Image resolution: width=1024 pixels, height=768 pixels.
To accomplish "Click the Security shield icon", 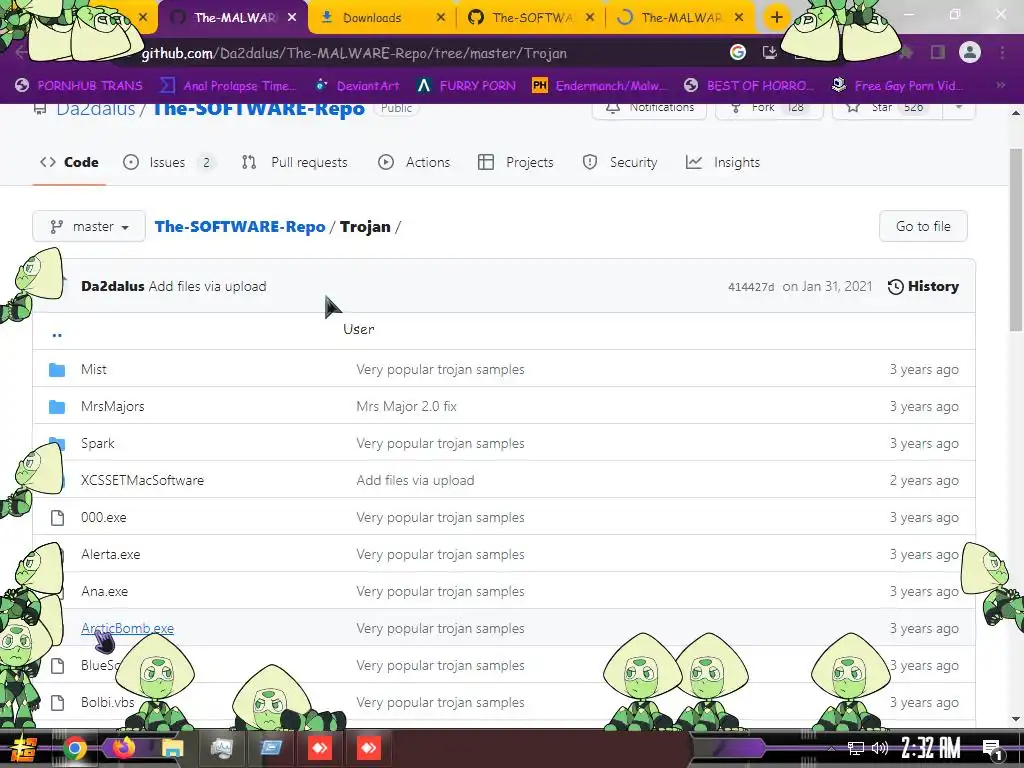I will pos(590,162).
